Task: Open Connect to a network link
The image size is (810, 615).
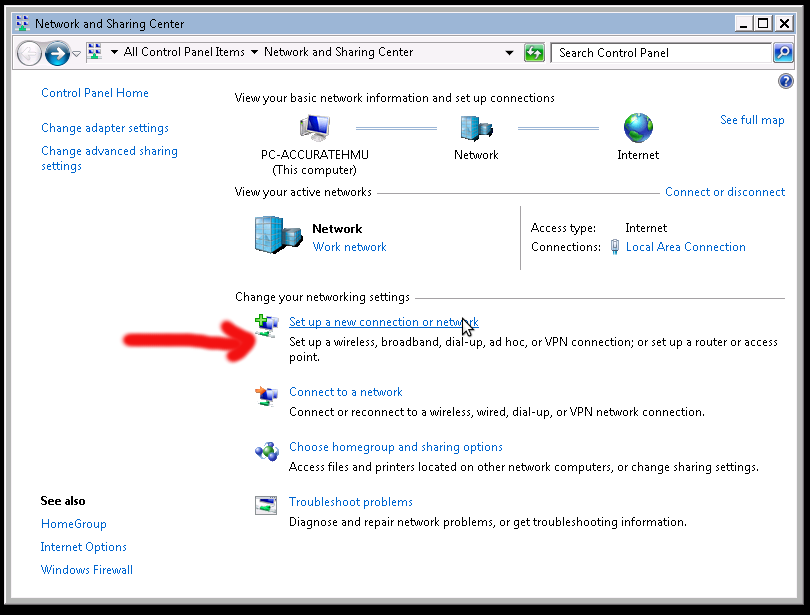Action: point(346,392)
